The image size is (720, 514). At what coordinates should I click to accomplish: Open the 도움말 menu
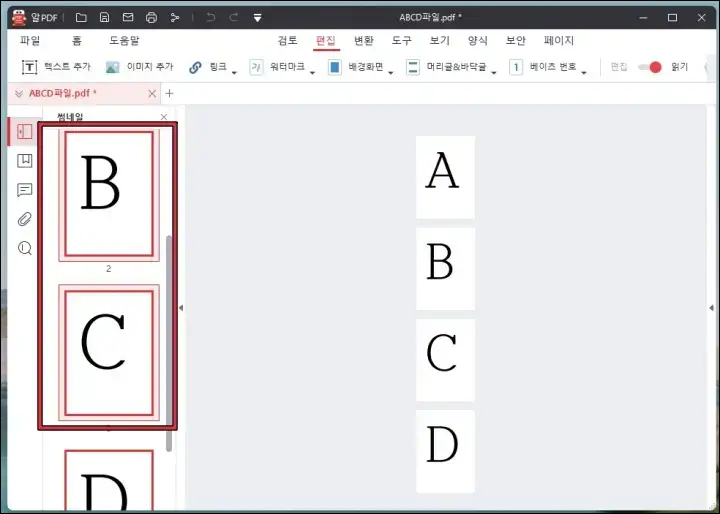tap(124, 40)
